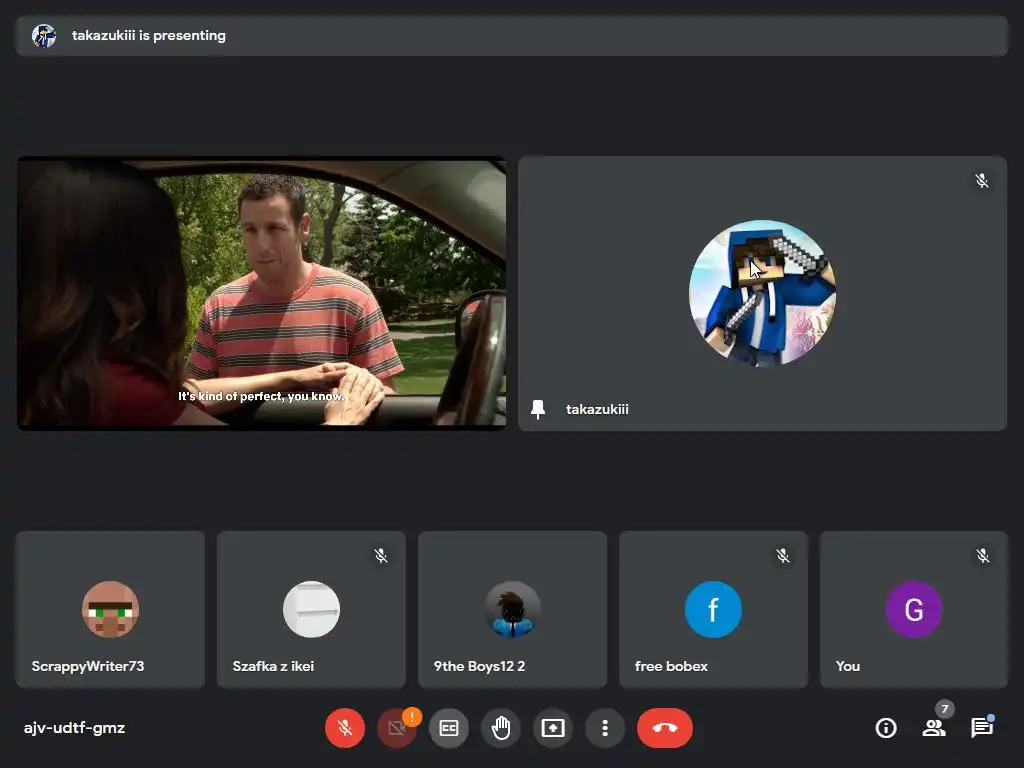Click the pin icon next to takazukiii
1024x768 pixels.
click(x=538, y=409)
